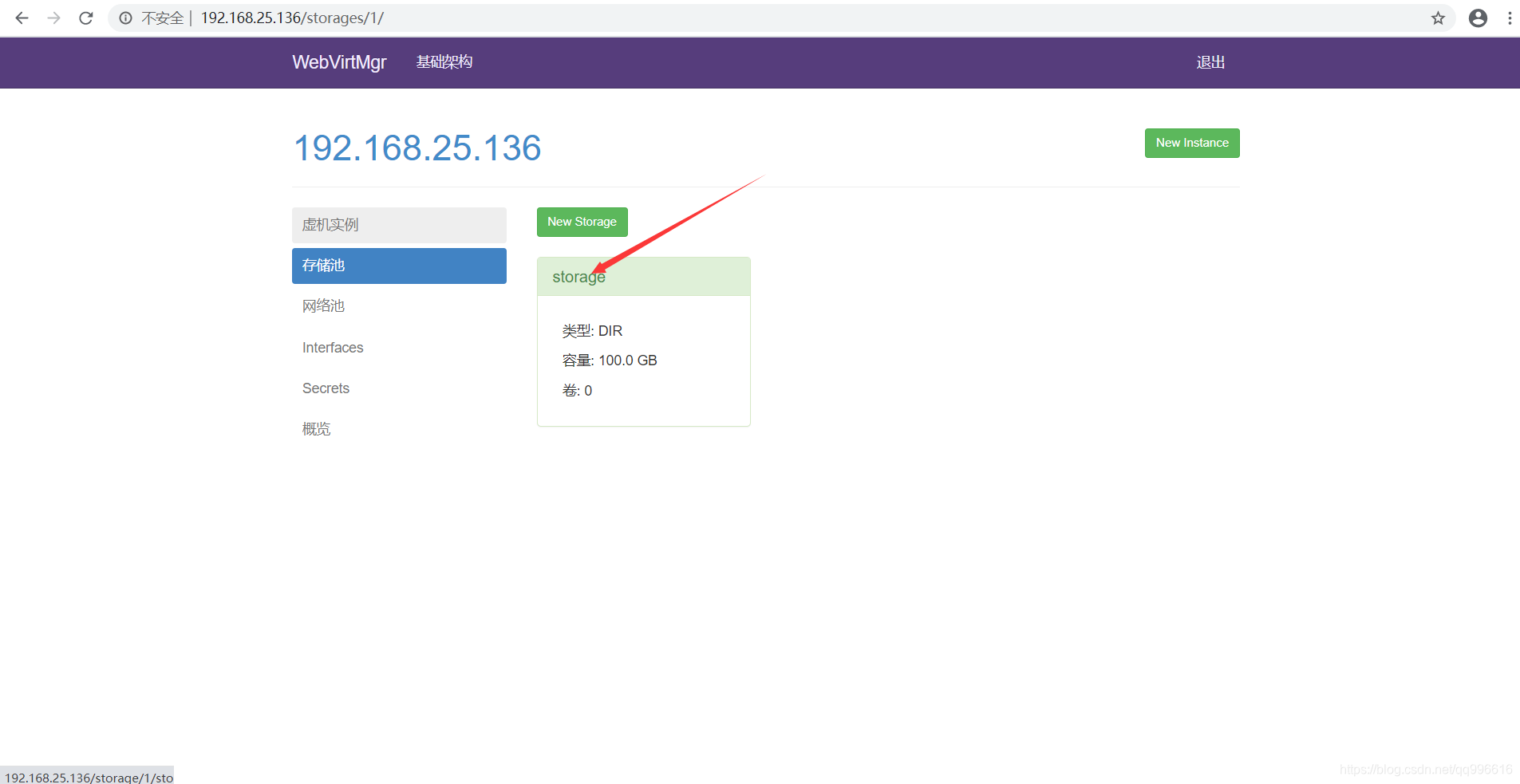Open the 基础架构 navigation item
The width and height of the screenshot is (1520, 784).
click(444, 62)
